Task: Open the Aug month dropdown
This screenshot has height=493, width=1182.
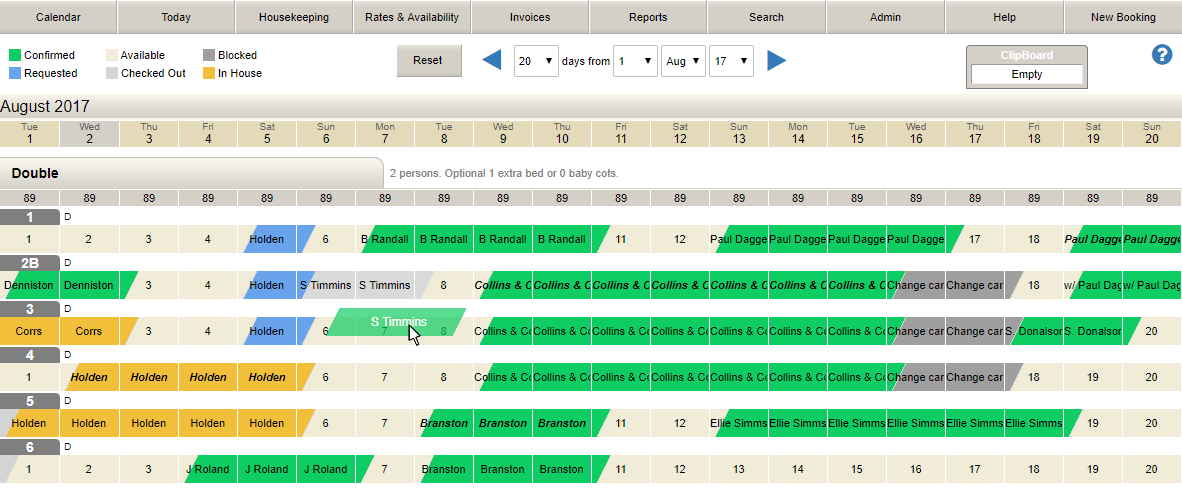Action: [x=683, y=61]
